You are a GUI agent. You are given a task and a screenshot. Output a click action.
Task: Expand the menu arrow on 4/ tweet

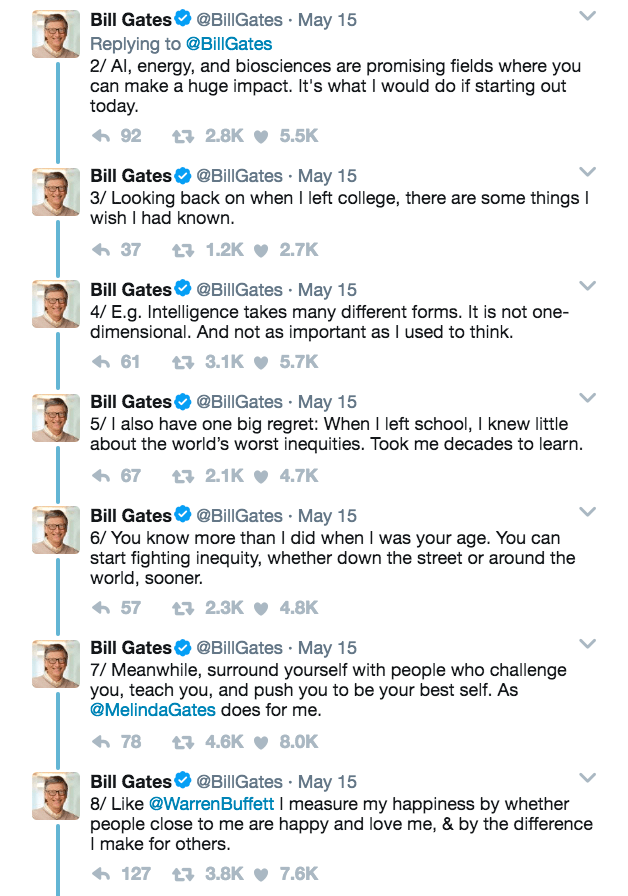pyautogui.click(x=588, y=287)
